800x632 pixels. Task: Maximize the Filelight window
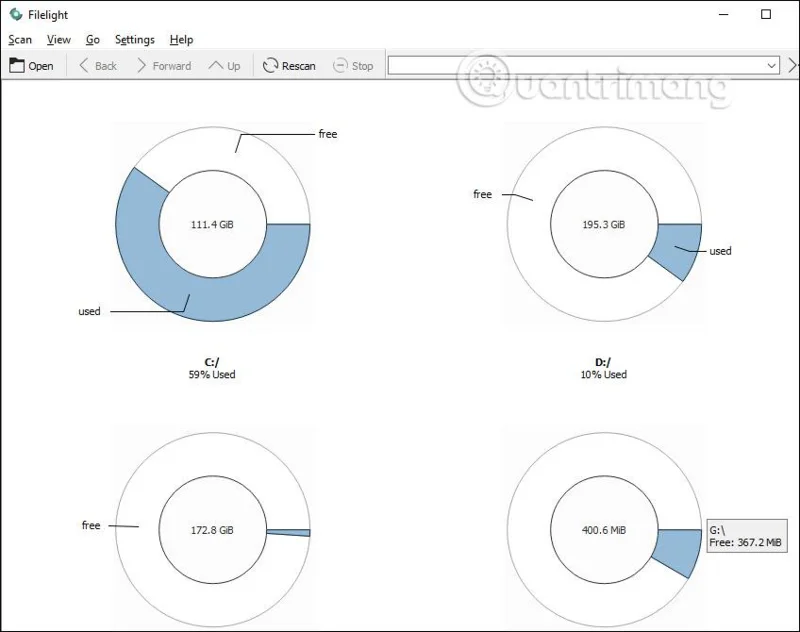(766, 14)
